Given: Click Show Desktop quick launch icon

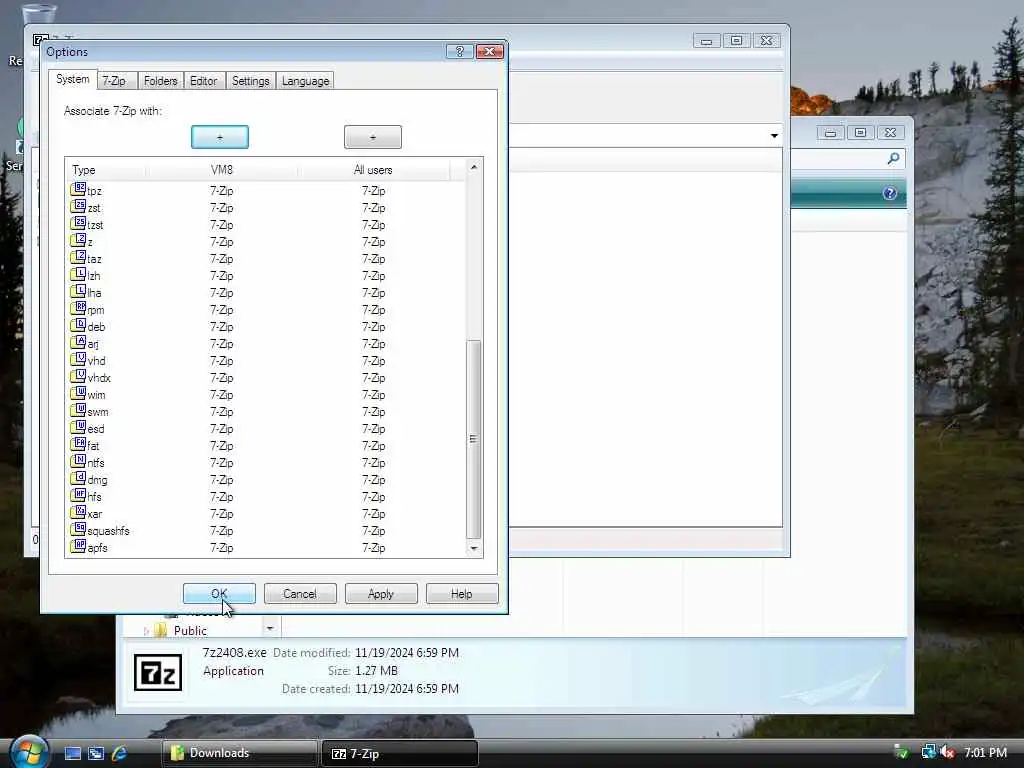Looking at the screenshot, I should click(x=72, y=753).
